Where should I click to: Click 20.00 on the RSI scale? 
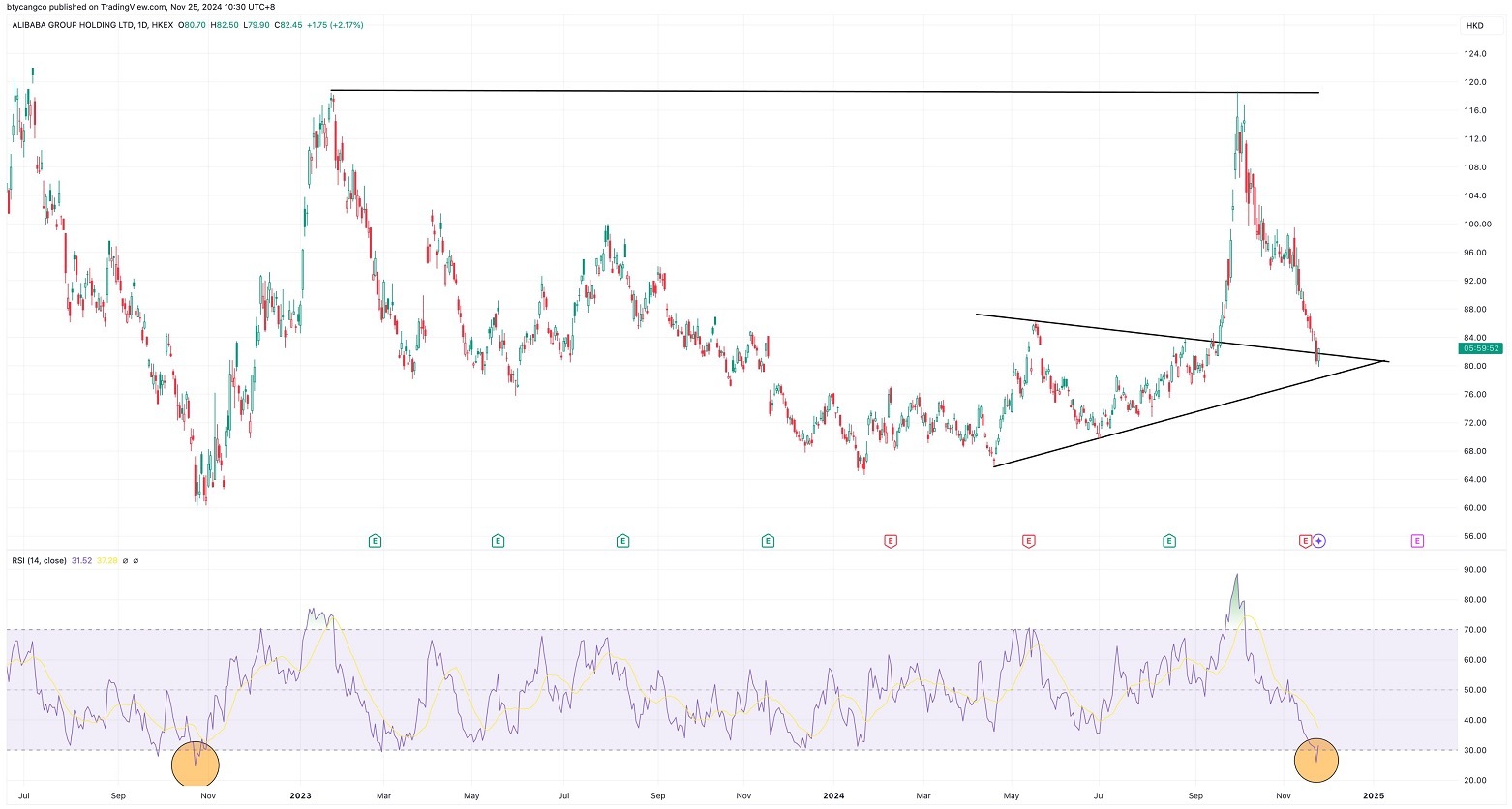point(1475,780)
